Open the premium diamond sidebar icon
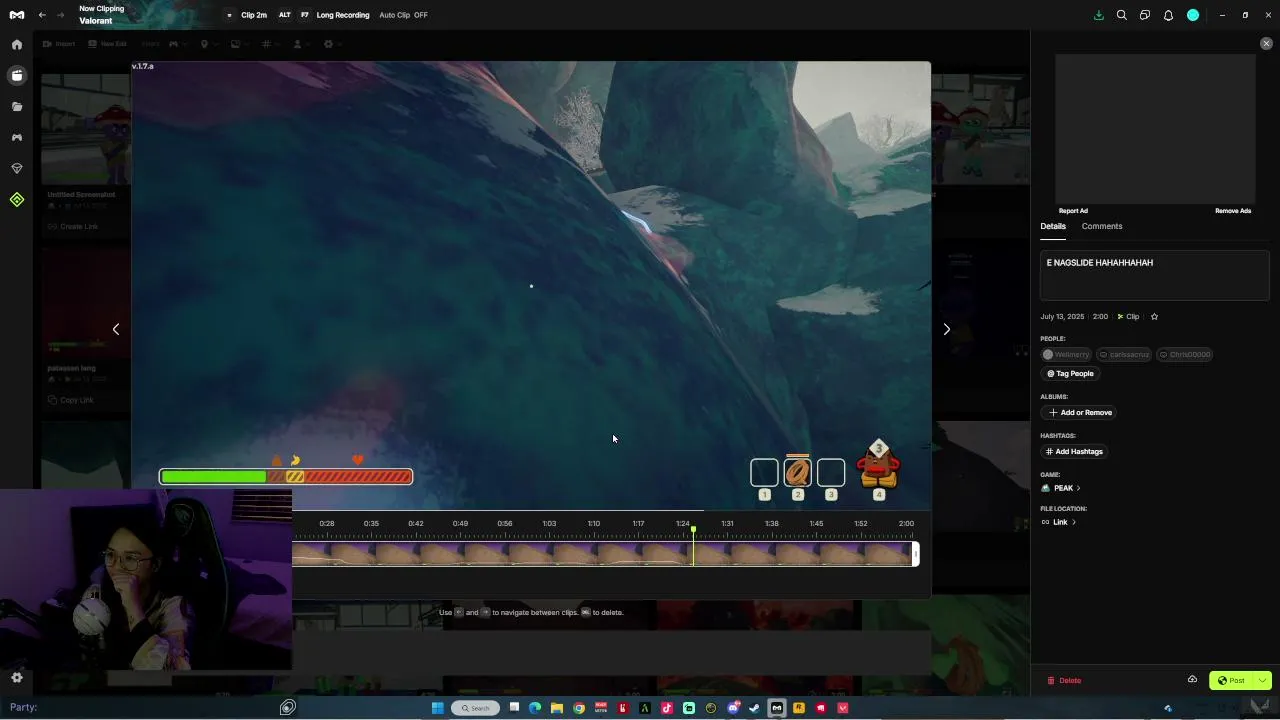1280x720 pixels. (17, 168)
